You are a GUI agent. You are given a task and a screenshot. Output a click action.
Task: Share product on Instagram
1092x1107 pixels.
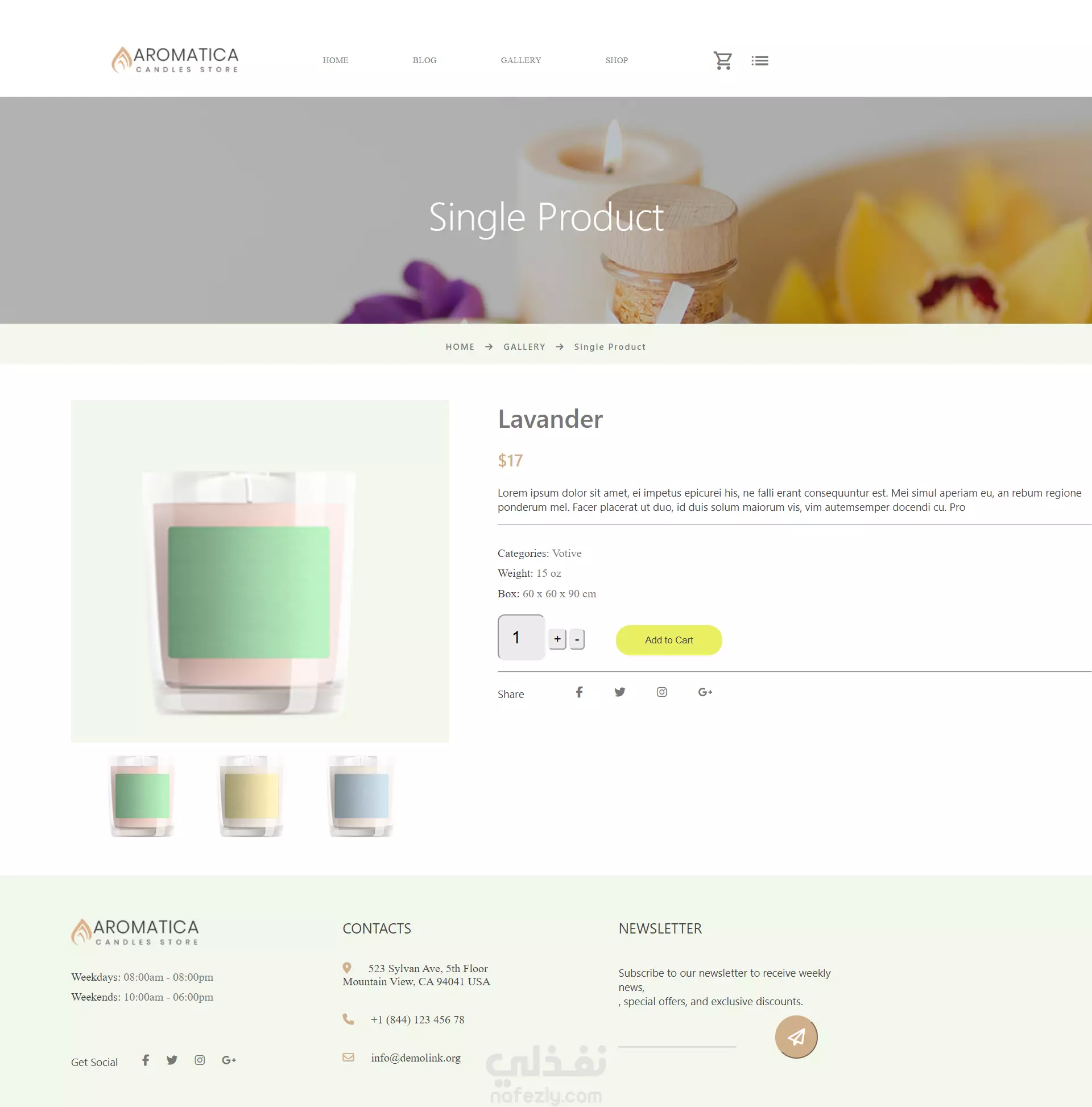[661, 692]
